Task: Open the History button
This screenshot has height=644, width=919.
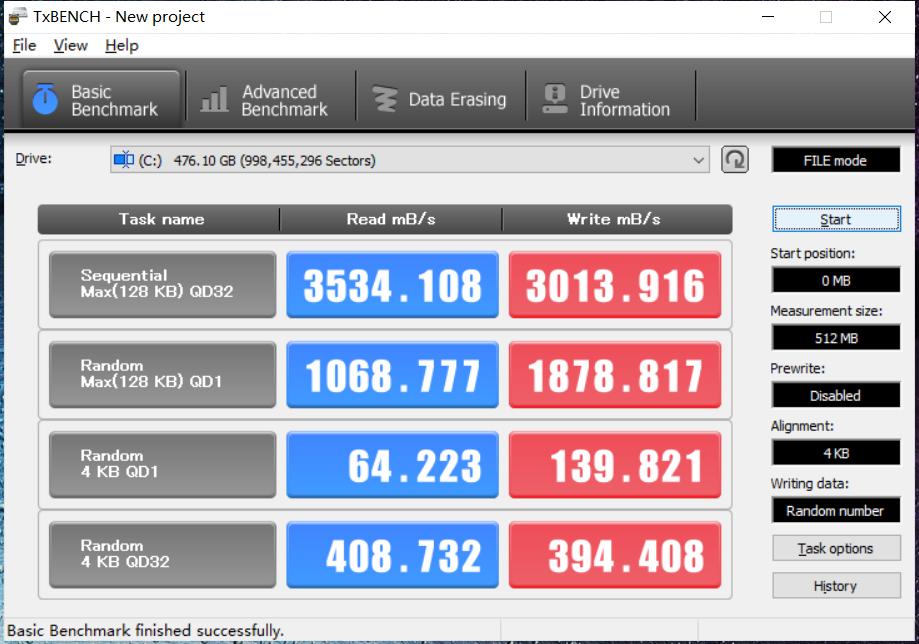Action: pyautogui.click(x=835, y=586)
